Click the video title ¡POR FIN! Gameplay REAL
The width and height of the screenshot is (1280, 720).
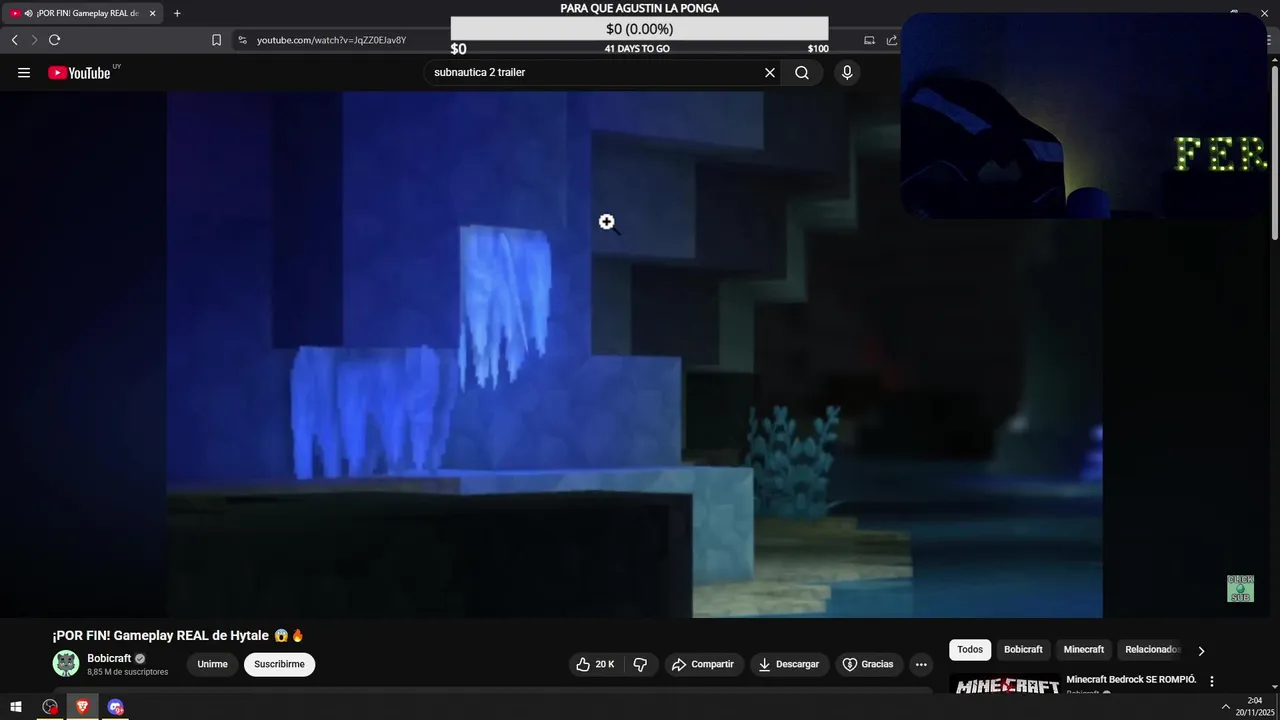pyautogui.click(x=178, y=636)
